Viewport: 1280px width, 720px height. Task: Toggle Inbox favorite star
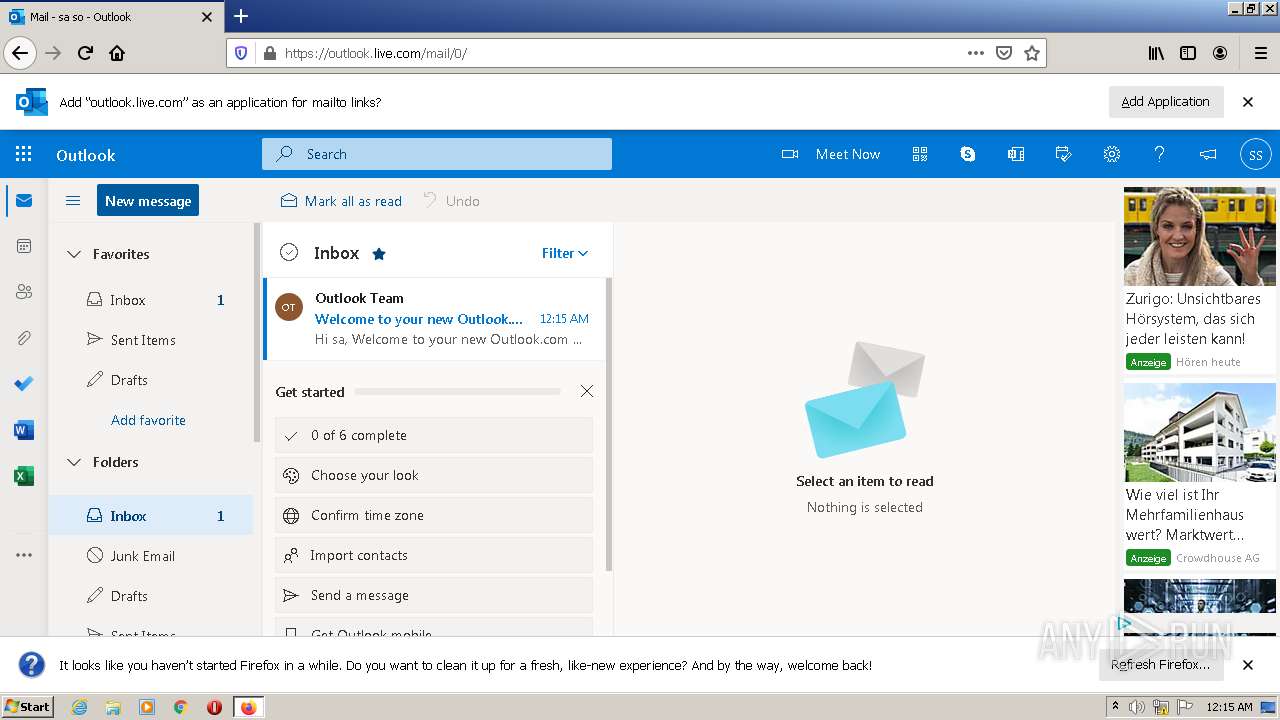tap(379, 254)
